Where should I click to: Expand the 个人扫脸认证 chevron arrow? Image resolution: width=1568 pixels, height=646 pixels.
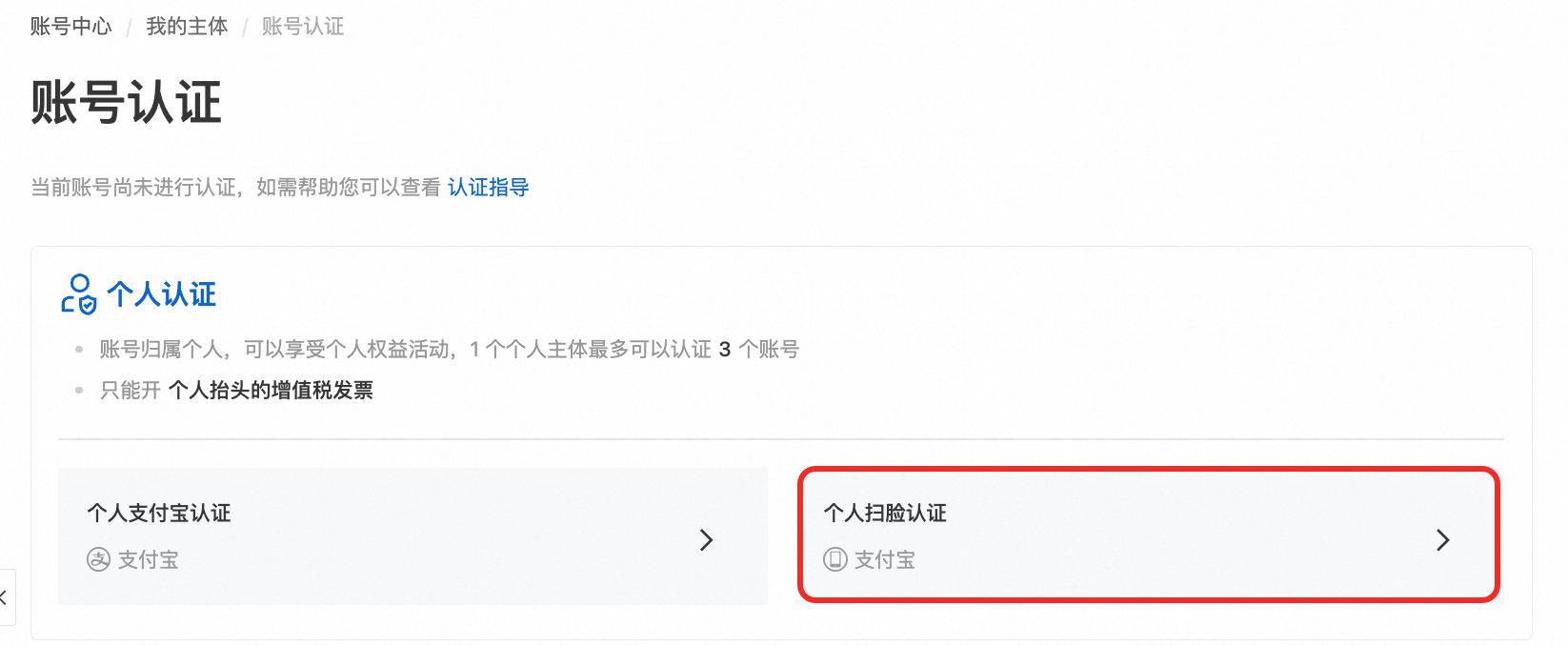click(x=1442, y=540)
